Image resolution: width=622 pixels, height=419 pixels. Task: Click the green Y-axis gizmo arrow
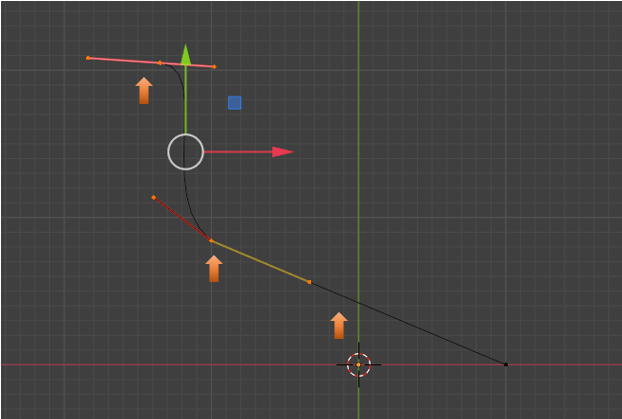click(185, 55)
